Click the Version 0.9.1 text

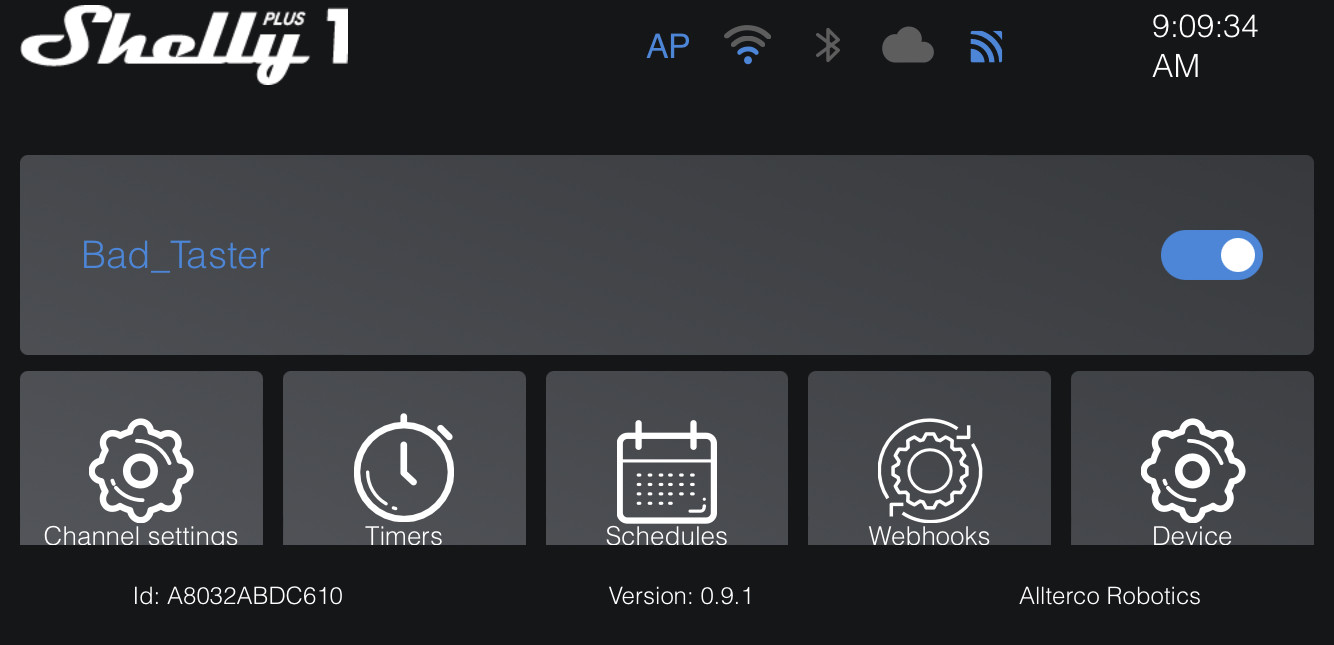pyautogui.click(x=680, y=596)
